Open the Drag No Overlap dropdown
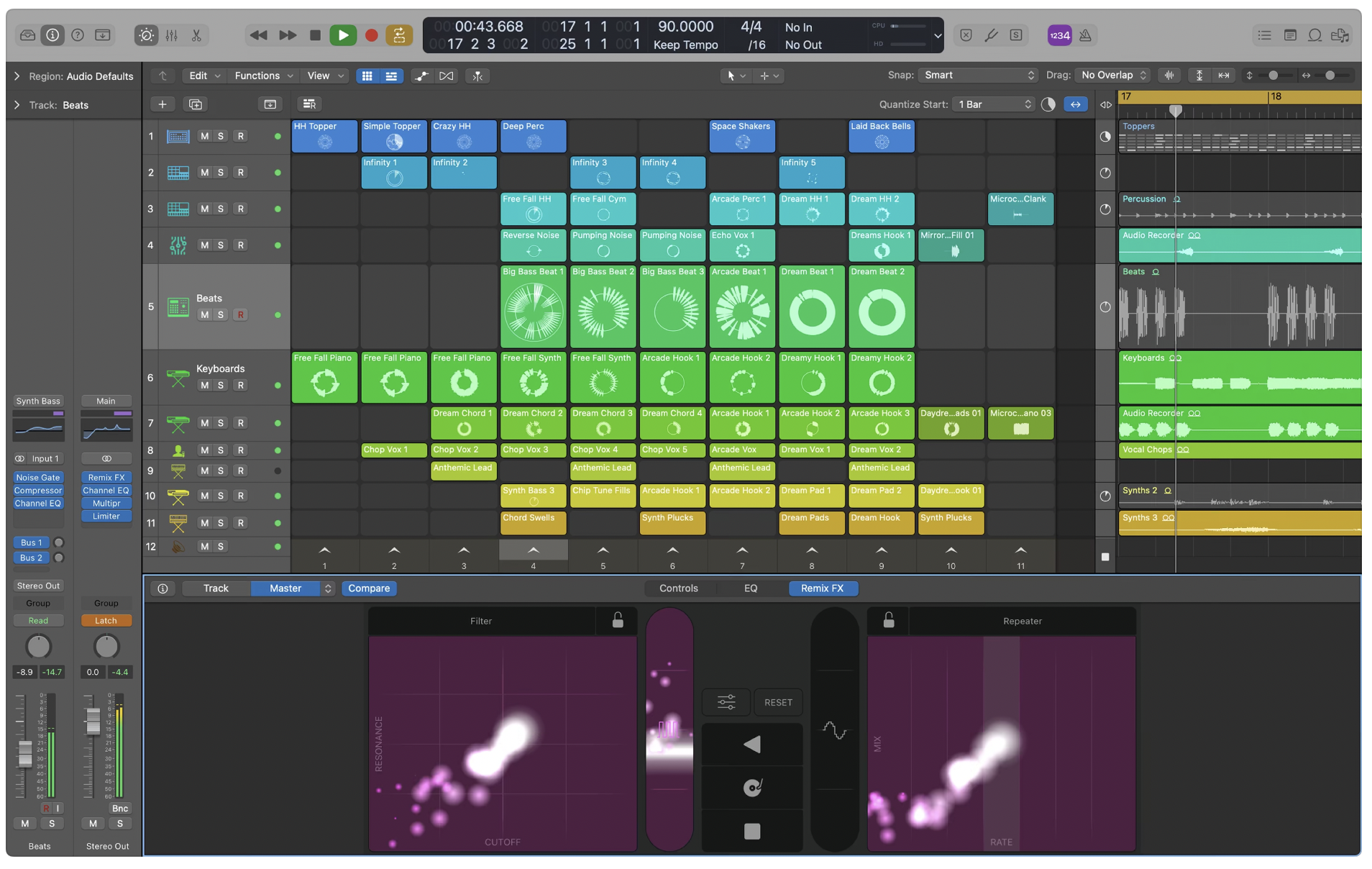 (x=1113, y=75)
